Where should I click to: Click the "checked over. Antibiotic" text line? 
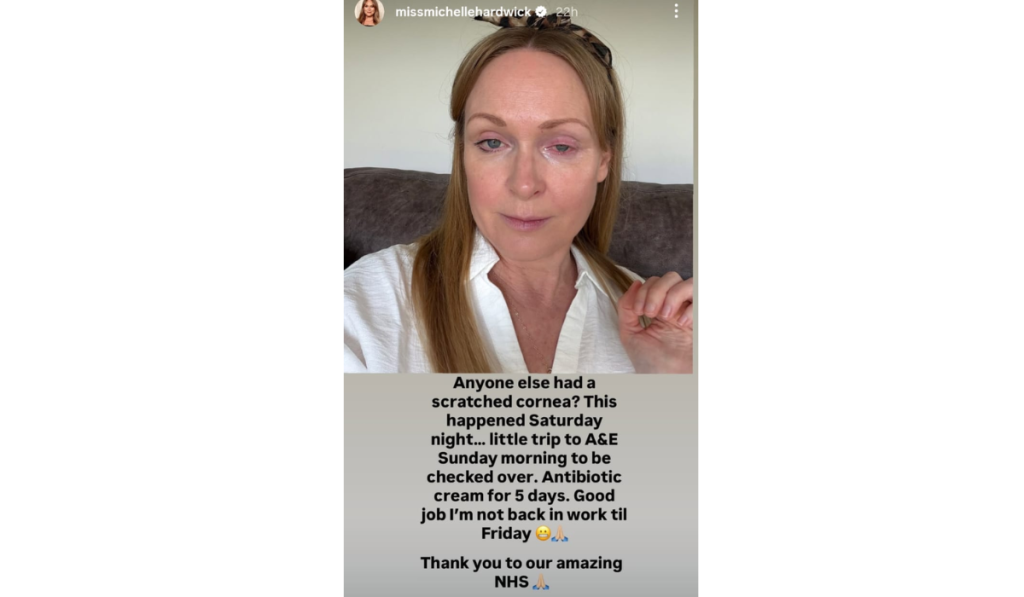point(524,477)
